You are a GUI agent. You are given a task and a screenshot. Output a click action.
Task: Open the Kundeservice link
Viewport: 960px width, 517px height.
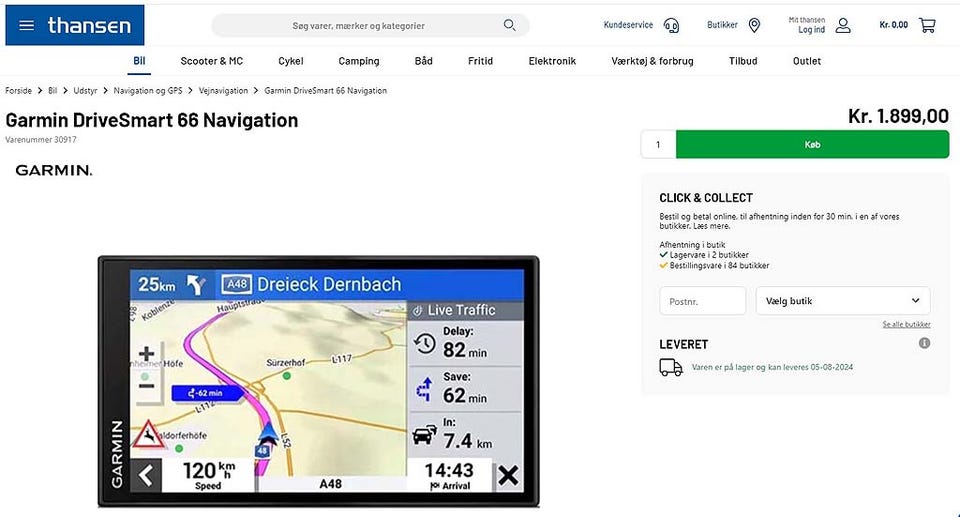click(x=628, y=25)
